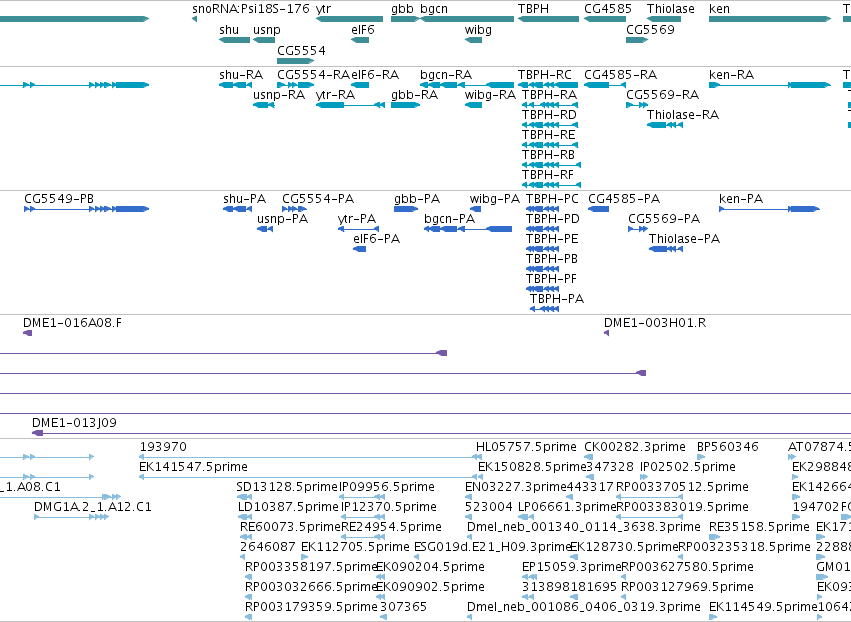Viewport: 851px width, 622px height.
Task: Click the ken-PA protein label
Action: click(741, 199)
